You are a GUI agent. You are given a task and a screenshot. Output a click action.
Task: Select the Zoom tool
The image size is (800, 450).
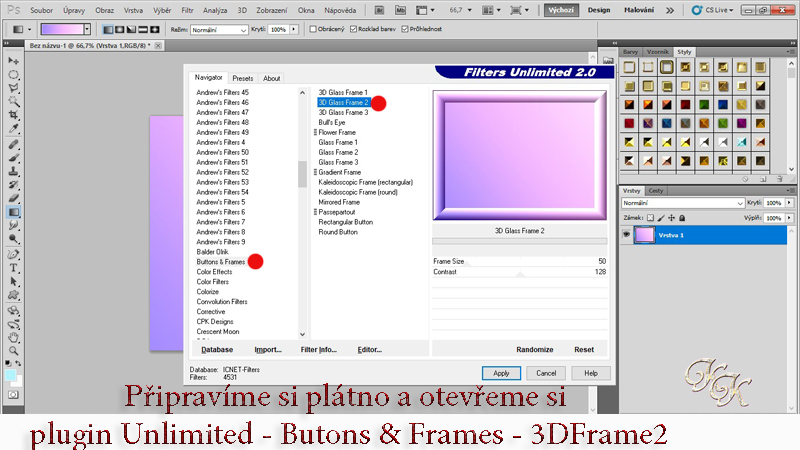click(13, 351)
